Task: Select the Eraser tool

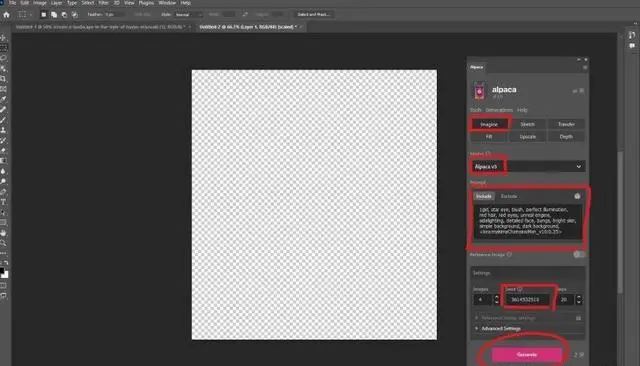Action: 3,151
